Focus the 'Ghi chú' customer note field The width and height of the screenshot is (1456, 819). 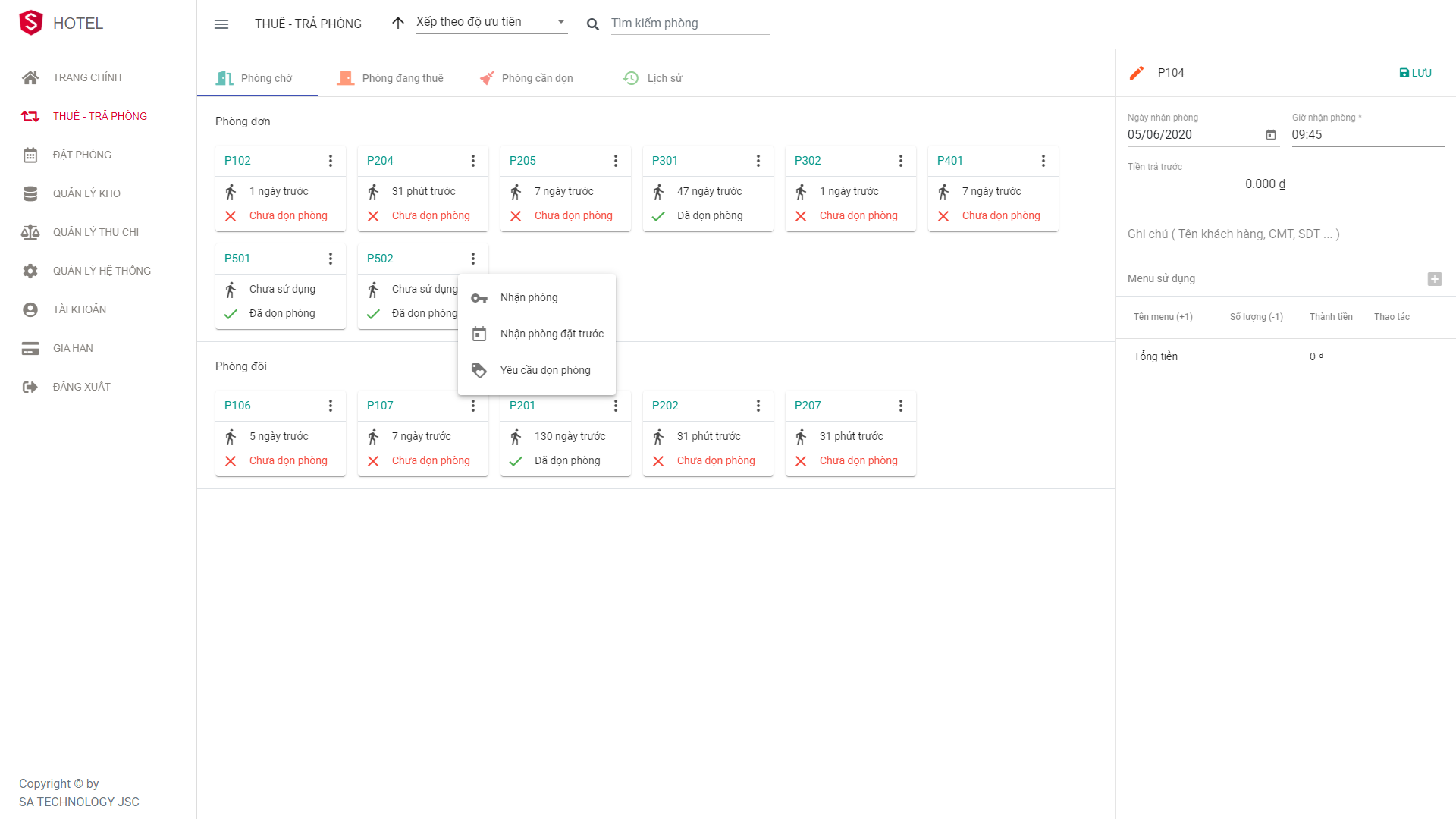click(1285, 234)
